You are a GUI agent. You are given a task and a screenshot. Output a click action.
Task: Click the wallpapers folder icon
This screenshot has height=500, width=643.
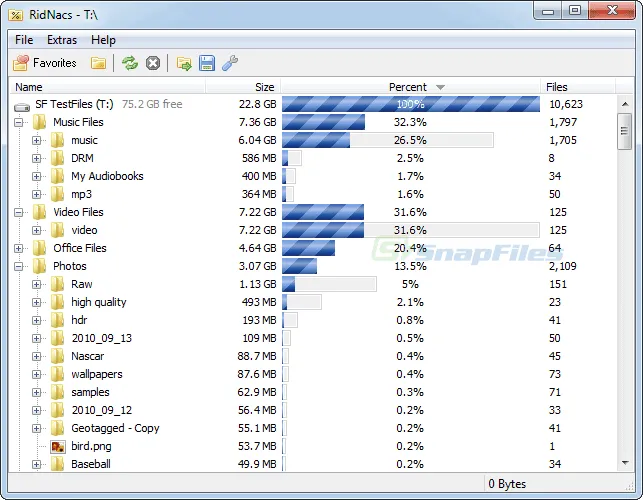coord(57,374)
